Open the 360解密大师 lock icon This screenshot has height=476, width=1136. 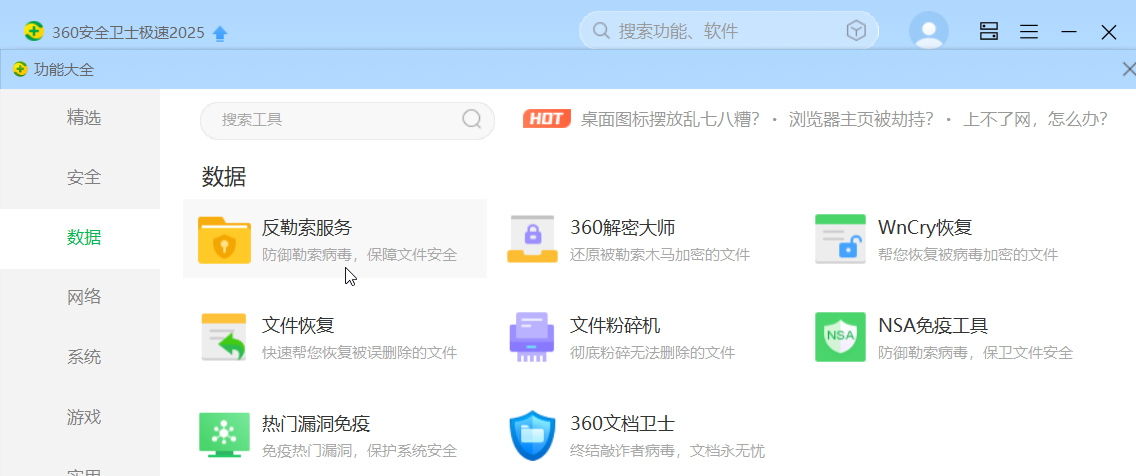click(x=532, y=239)
